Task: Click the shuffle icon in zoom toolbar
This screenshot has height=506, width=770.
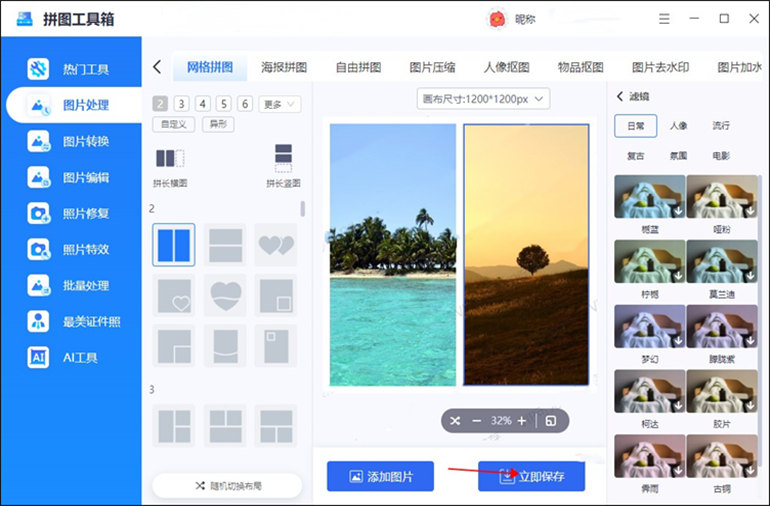Action: point(455,421)
